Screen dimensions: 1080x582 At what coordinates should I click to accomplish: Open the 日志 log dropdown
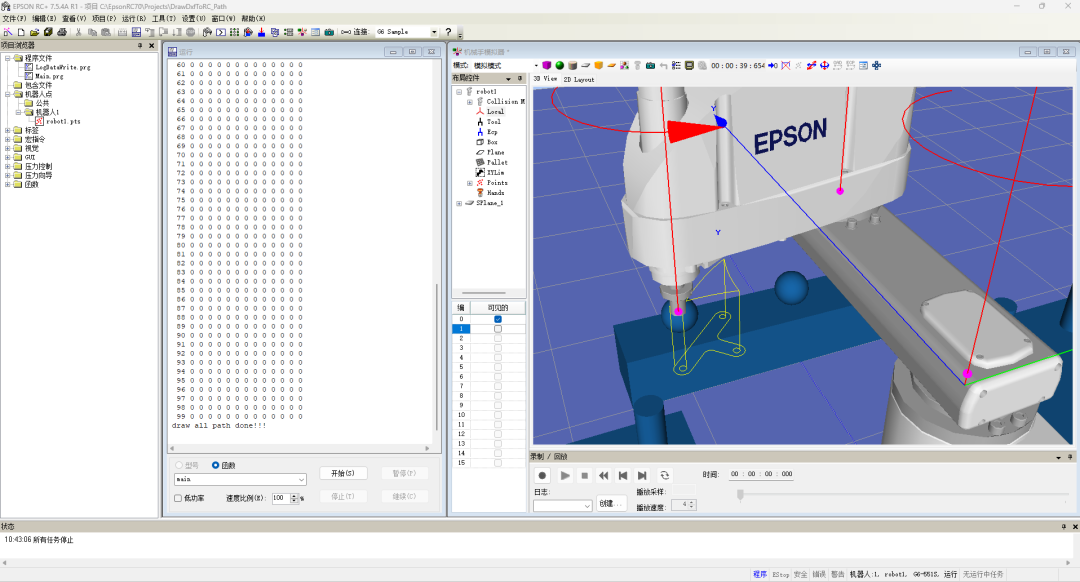pos(562,506)
